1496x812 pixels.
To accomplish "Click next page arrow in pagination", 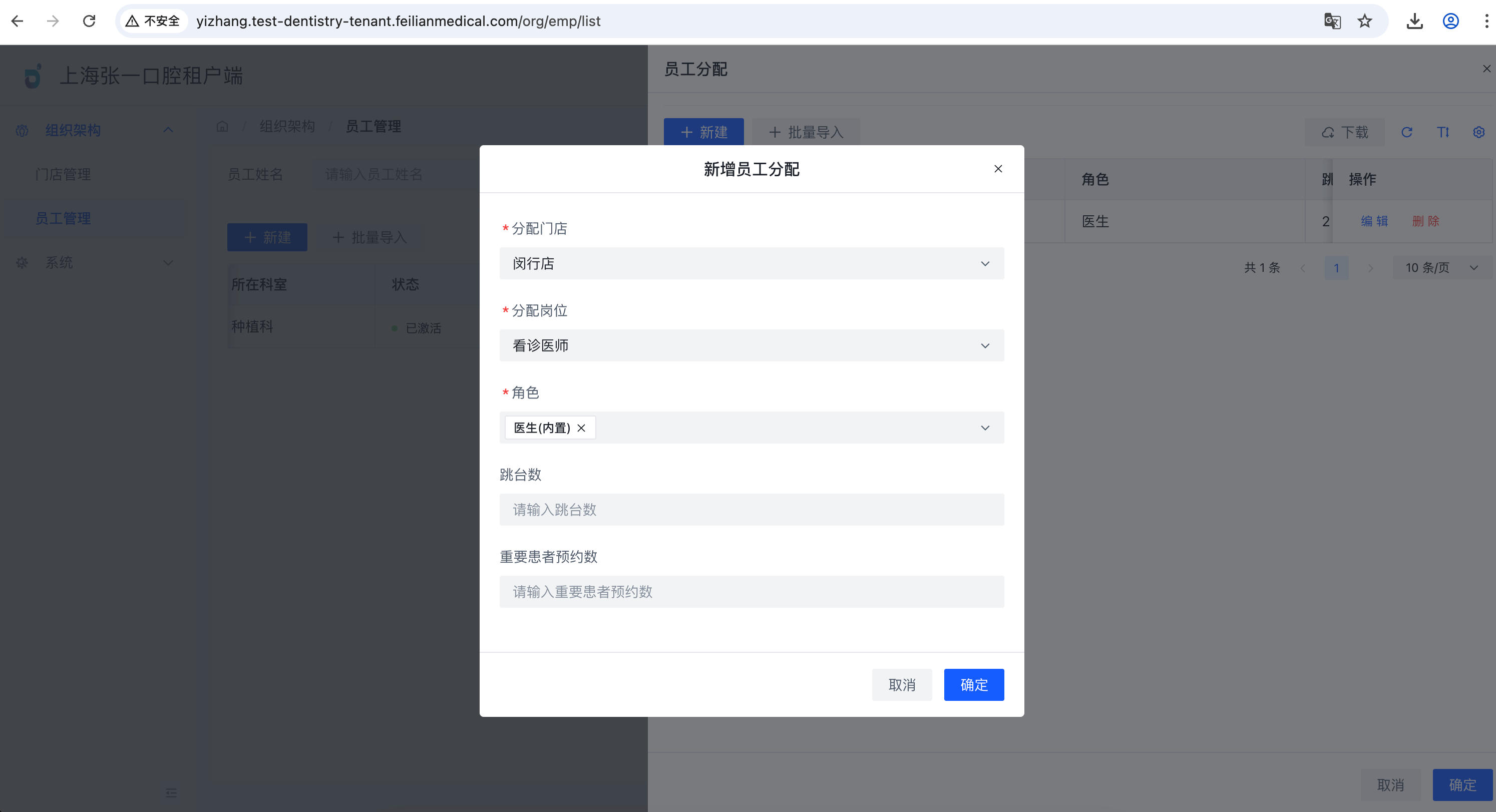I will (x=1370, y=268).
